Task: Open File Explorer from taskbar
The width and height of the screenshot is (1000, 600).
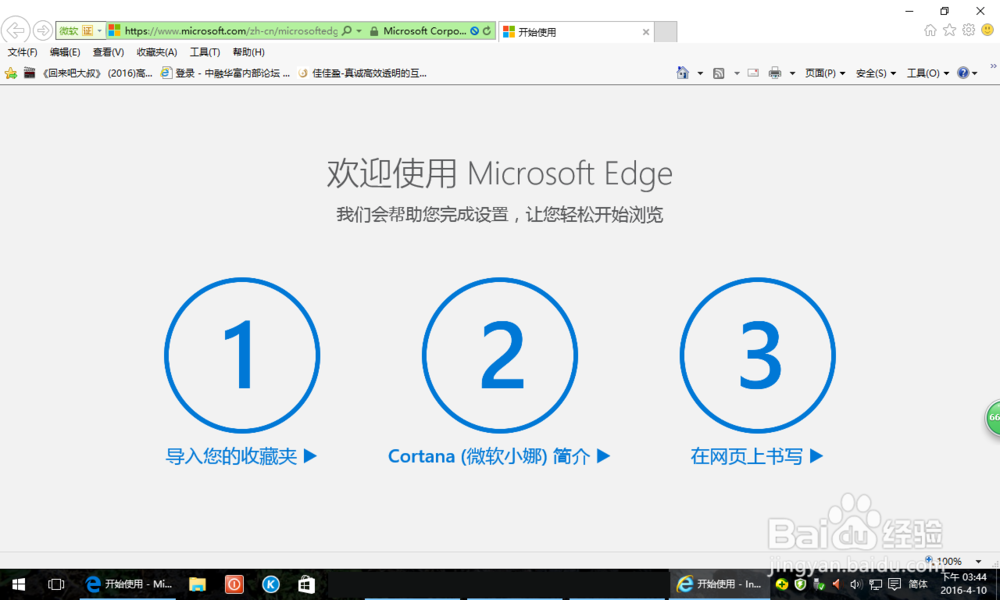Action: (197, 584)
